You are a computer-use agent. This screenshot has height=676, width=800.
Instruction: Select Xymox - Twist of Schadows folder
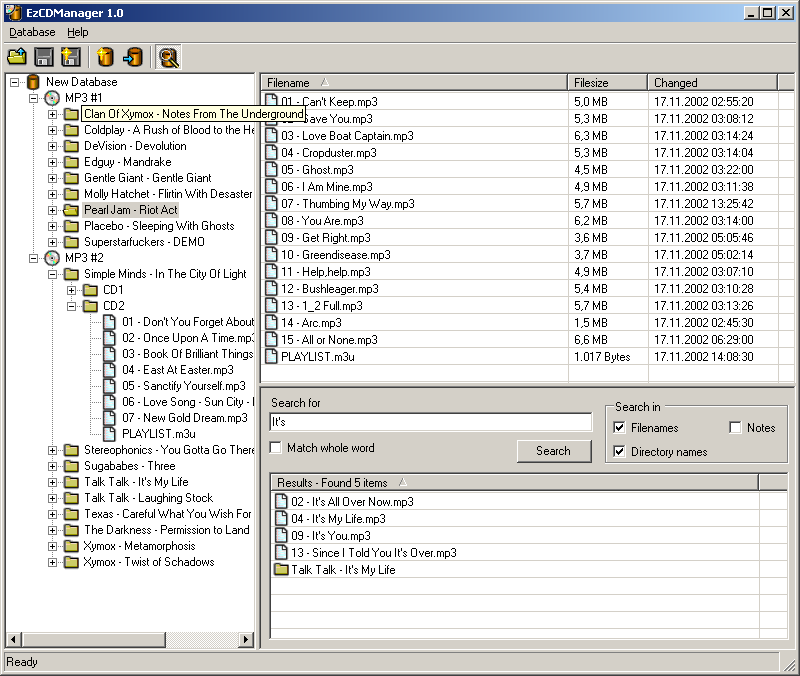(x=149, y=562)
